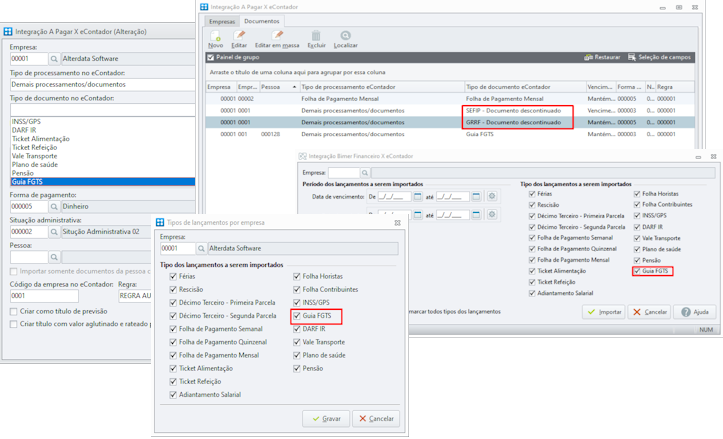This screenshot has height=439, width=723.
Task: Uncheck Guia FGTS in Tipos de lançamentos dialog
Action: pos(297,316)
